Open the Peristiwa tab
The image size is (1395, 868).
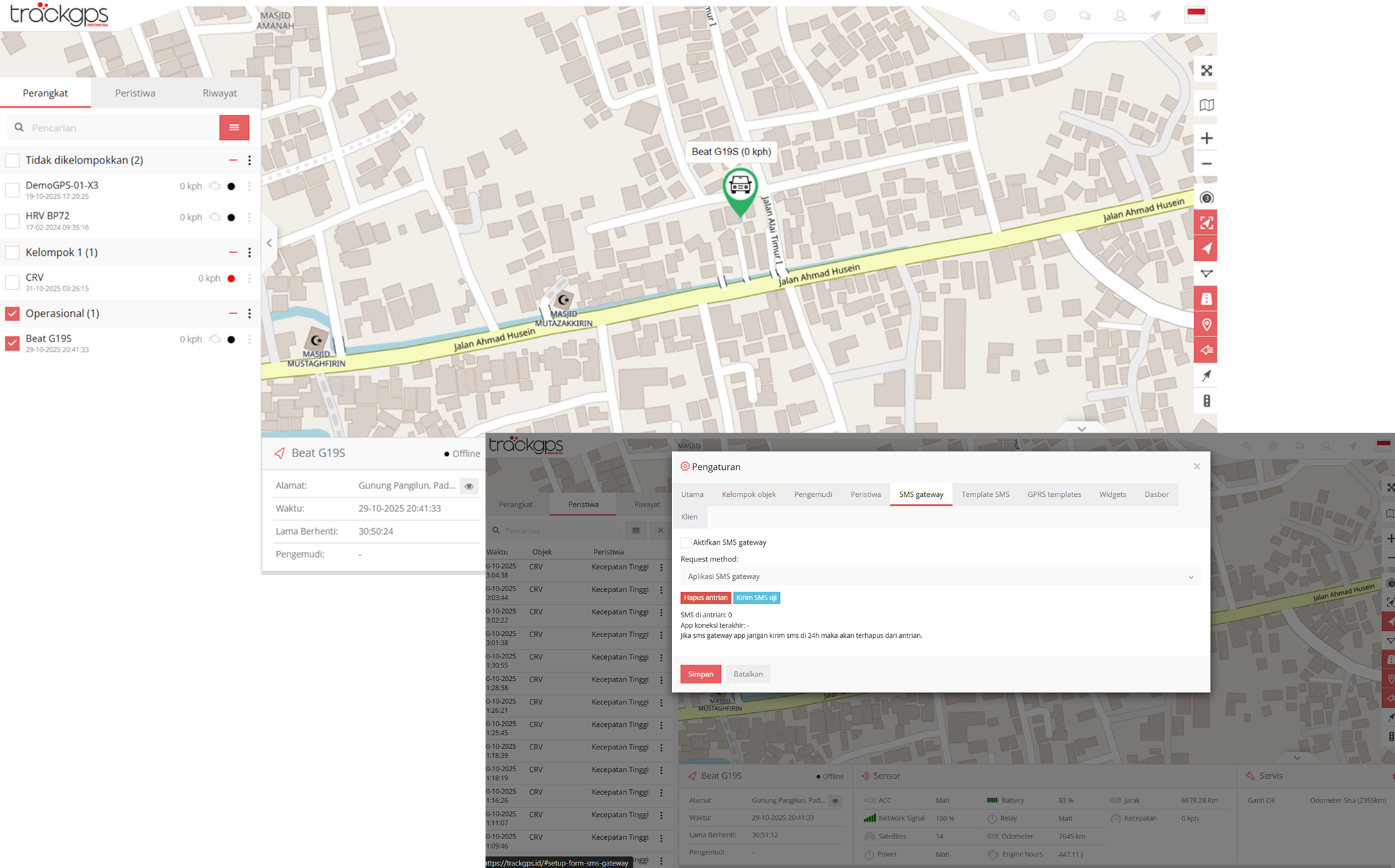pyautogui.click(x=135, y=93)
